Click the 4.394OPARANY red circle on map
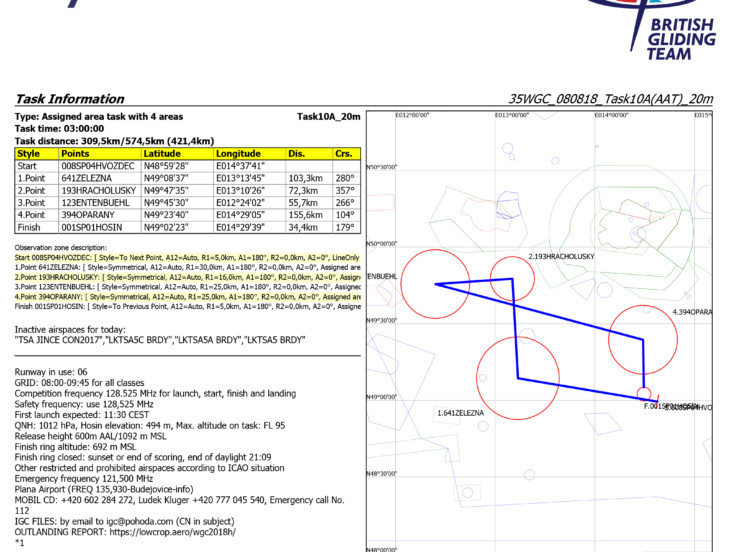 click(645, 341)
